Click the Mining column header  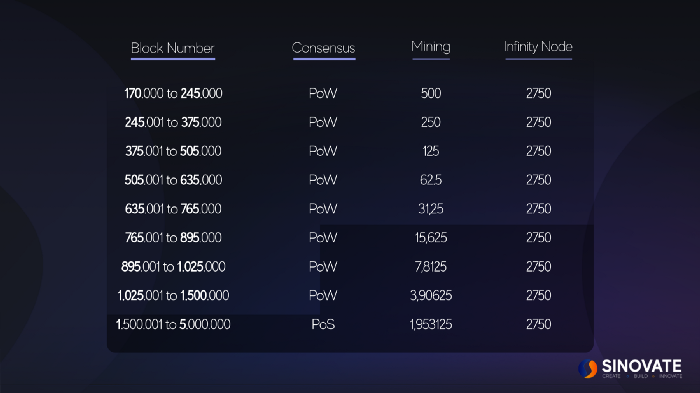point(431,47)
